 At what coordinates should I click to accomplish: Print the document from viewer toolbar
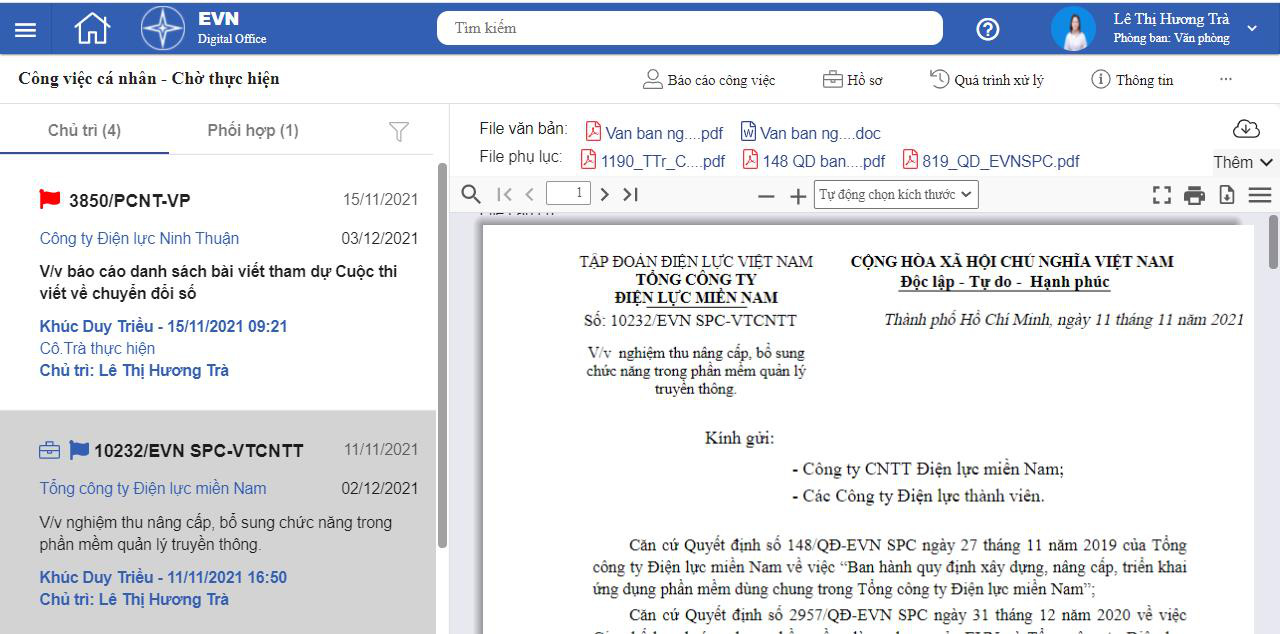click(x=1194, y=195)
